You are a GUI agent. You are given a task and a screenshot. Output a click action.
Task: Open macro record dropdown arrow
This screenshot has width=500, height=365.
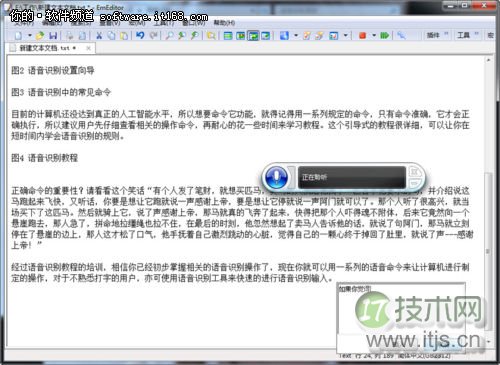tap(374, 35)
